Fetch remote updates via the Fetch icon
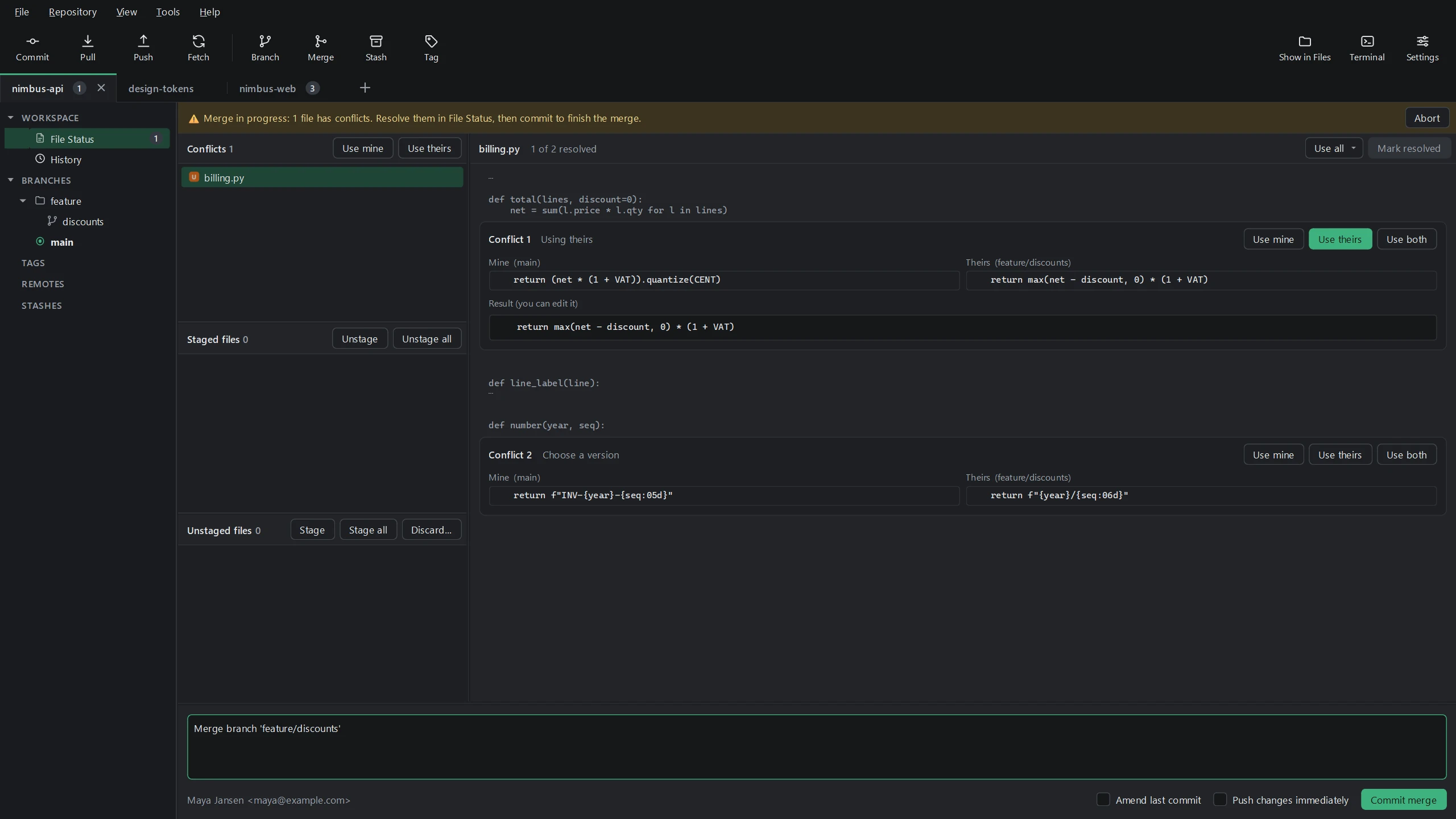 (x=198, y=42)
